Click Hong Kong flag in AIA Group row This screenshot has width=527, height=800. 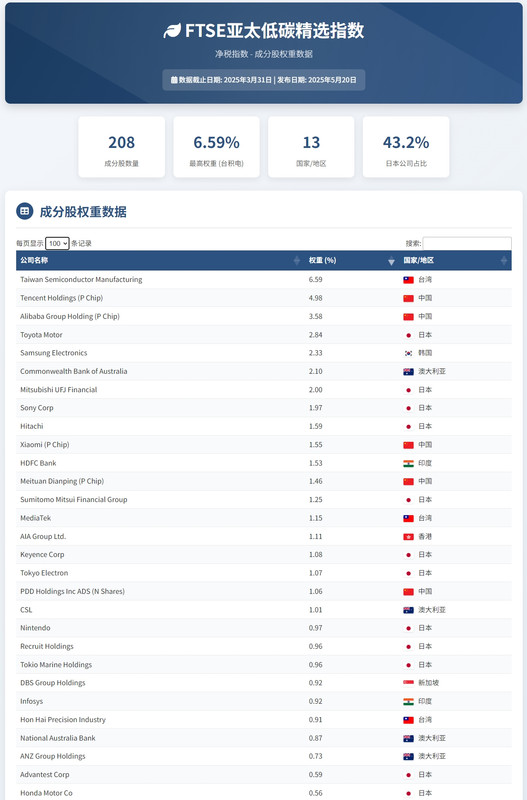409,537
